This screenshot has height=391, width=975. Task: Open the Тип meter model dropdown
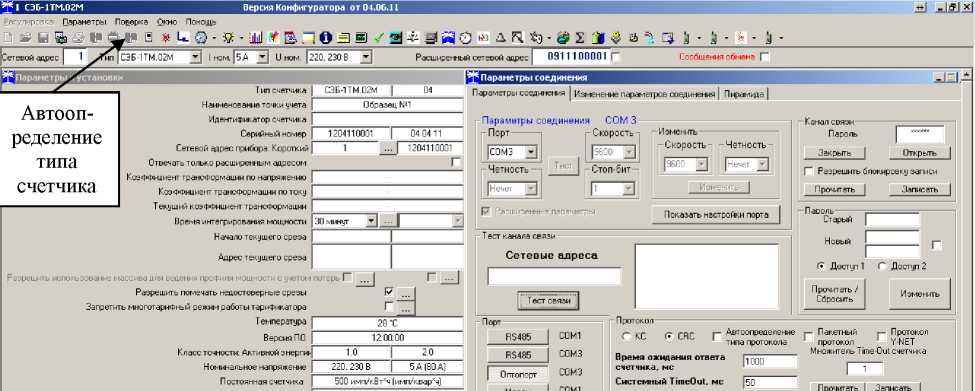[x=195, y=57]
